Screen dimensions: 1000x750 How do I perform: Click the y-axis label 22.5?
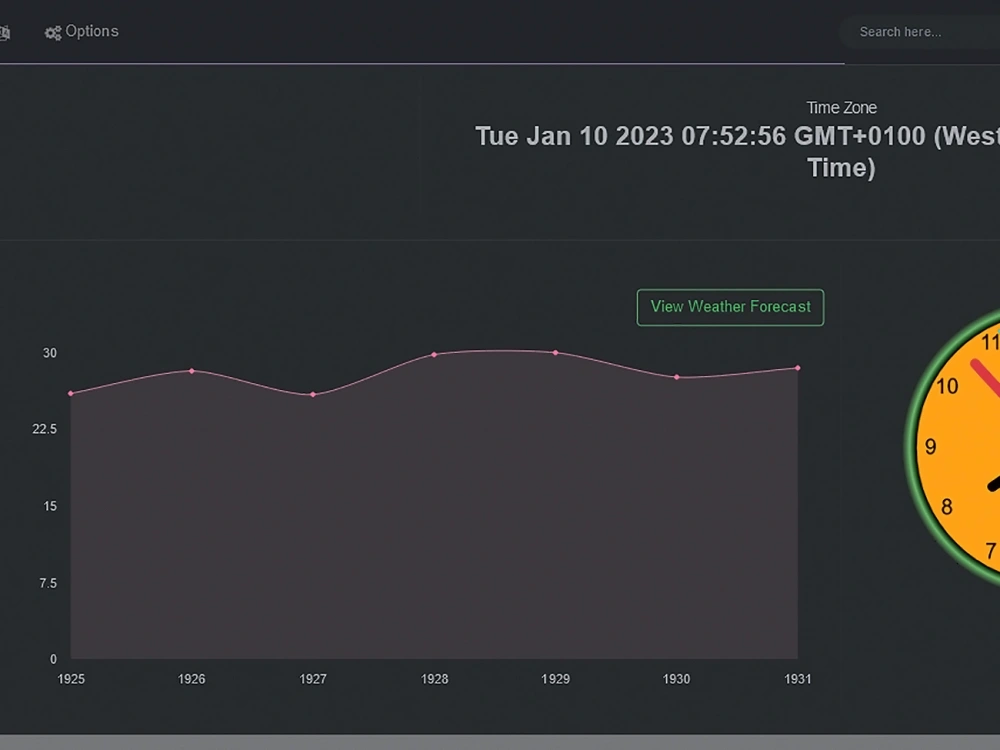45,429
